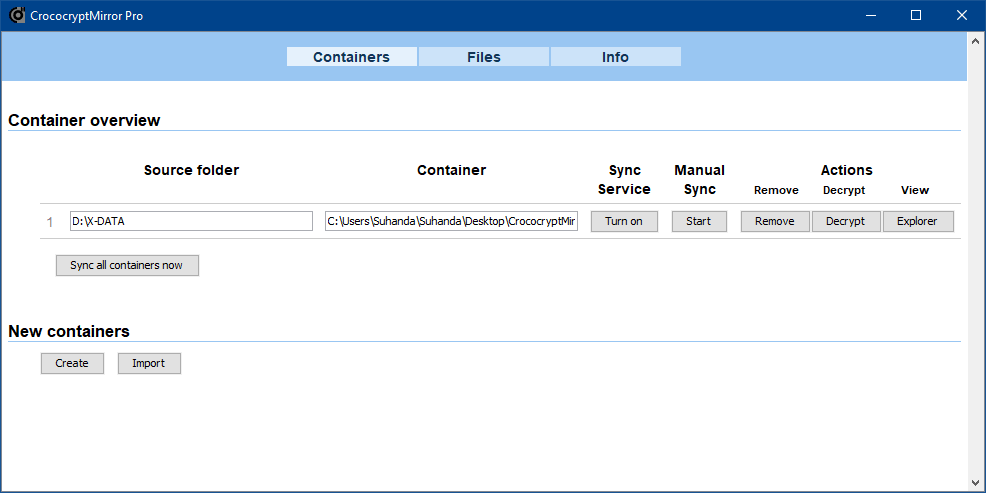Maximize the CrococryptMirror Pro window

pos(916,15)
